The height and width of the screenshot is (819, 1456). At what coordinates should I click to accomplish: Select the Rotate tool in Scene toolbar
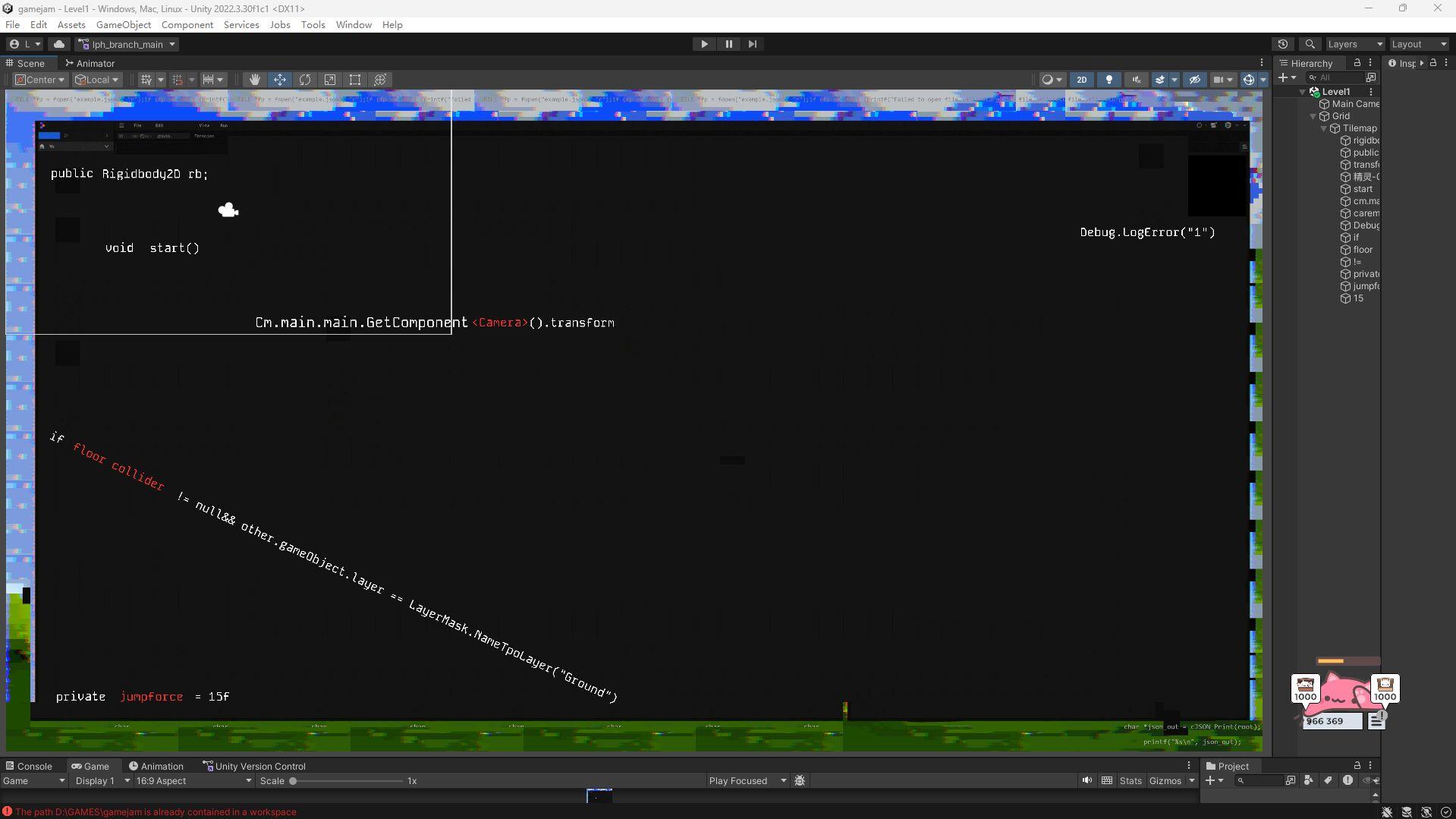click(x=305, y=80)
